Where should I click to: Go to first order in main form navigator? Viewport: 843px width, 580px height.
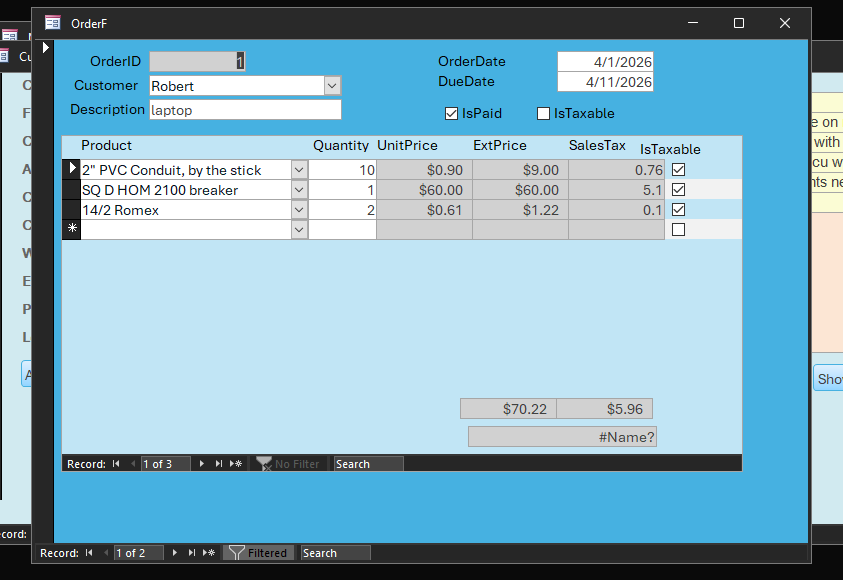pyautogui.click(x=89, y=553)
